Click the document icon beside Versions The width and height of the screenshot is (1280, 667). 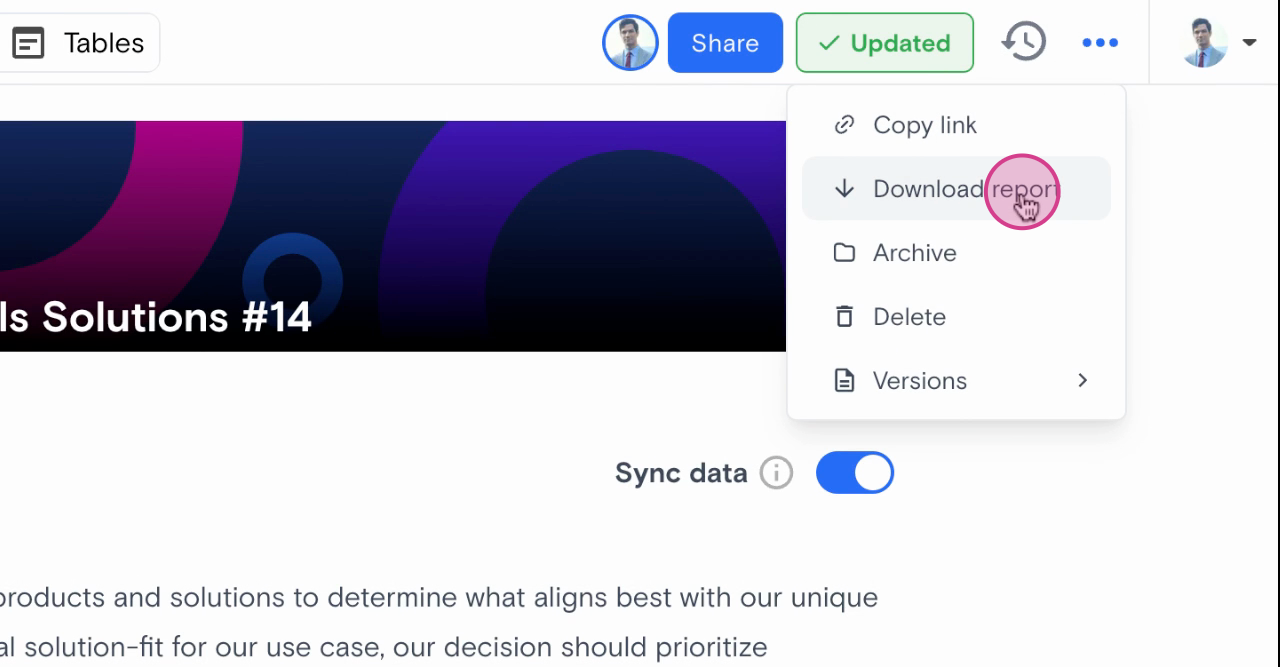845,381
